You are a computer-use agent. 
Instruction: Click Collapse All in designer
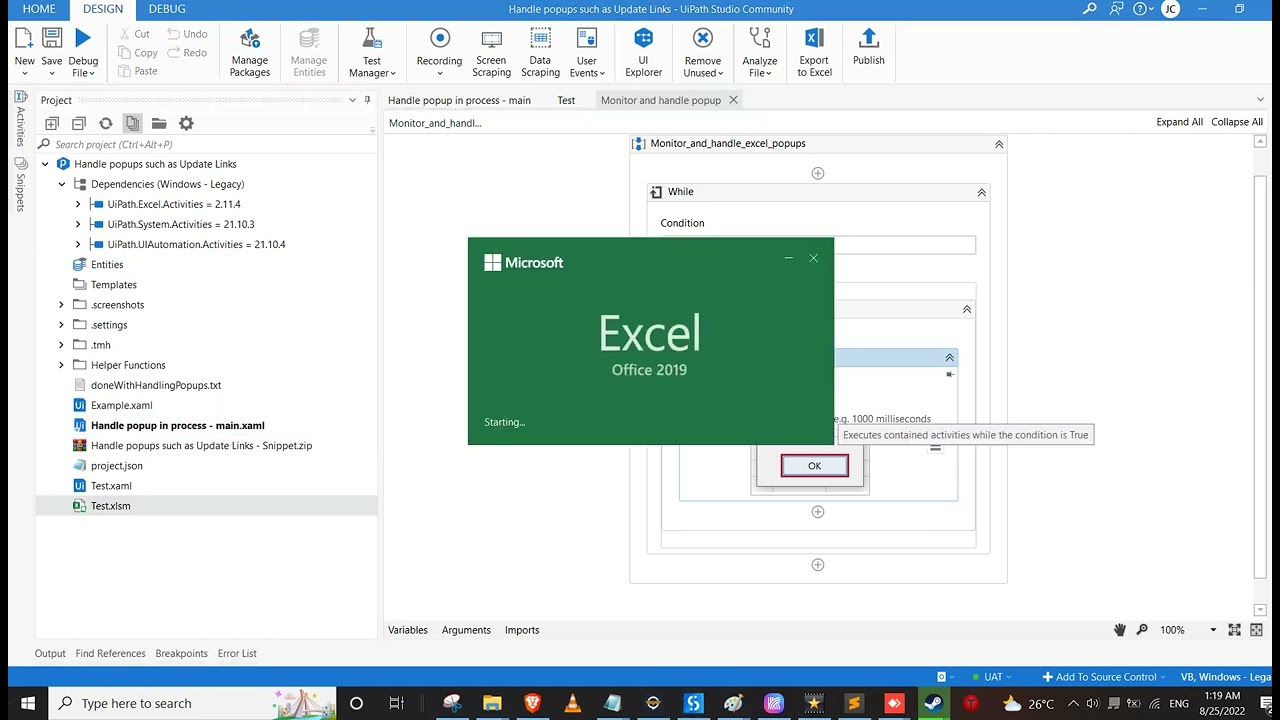tap(1237, 122)
